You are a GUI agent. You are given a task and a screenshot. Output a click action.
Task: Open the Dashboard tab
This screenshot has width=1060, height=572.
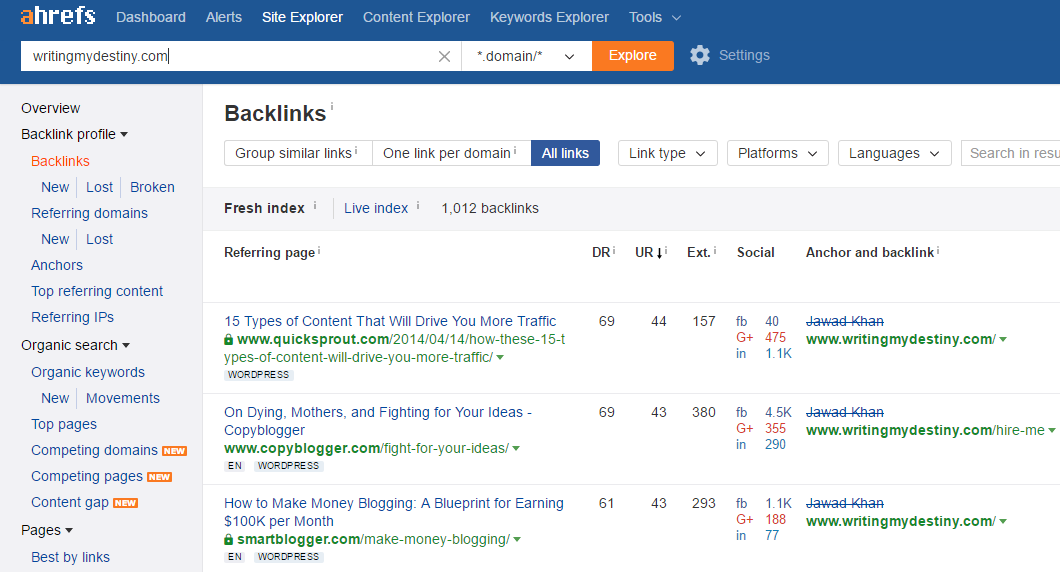click(151, 18)
